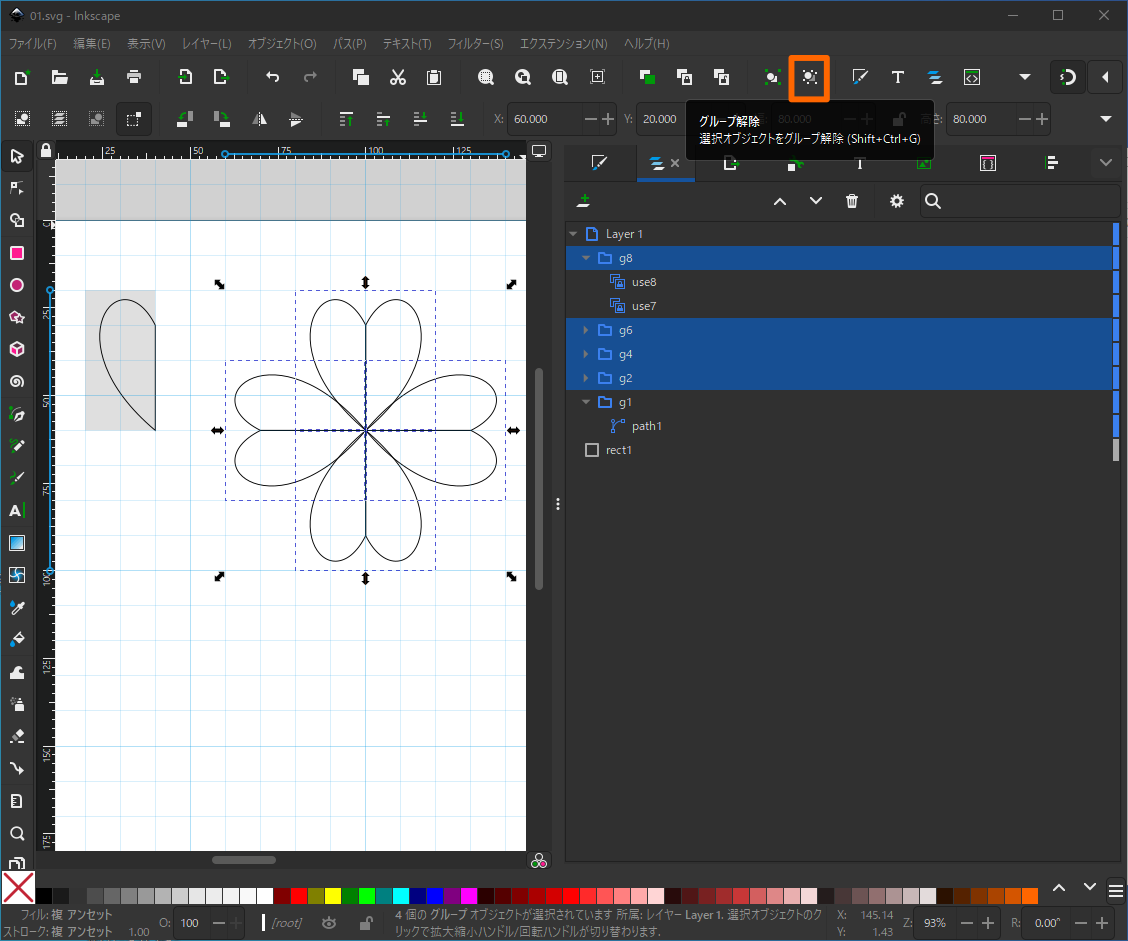Open the XML editor icon
Viewport: 1128px width, 941px height.
[x=972, y=77]
